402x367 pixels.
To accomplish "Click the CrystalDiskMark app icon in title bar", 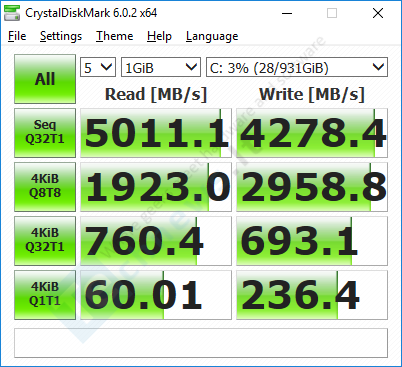I will click(x=12, y=13).
